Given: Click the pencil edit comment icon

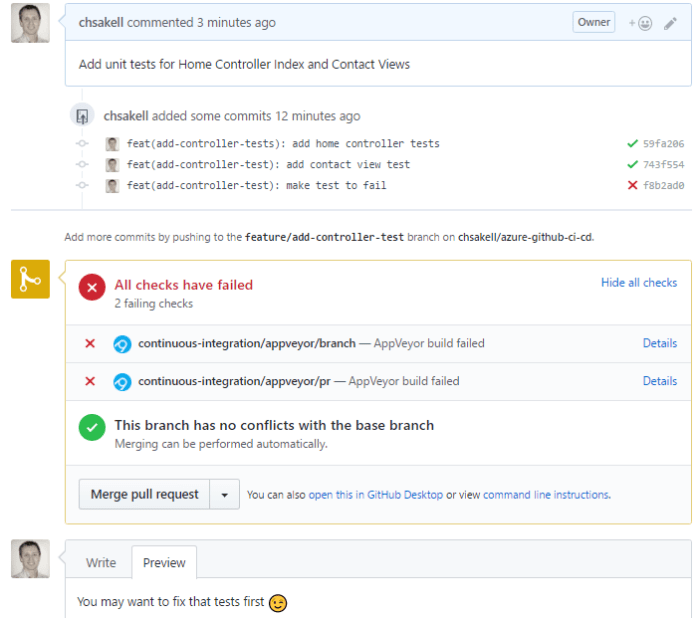Looking at the screenshot, I should (671, 23).
